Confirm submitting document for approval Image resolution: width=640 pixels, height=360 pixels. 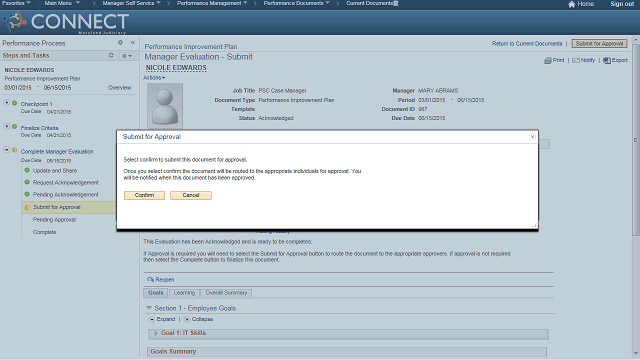(144, 196)
